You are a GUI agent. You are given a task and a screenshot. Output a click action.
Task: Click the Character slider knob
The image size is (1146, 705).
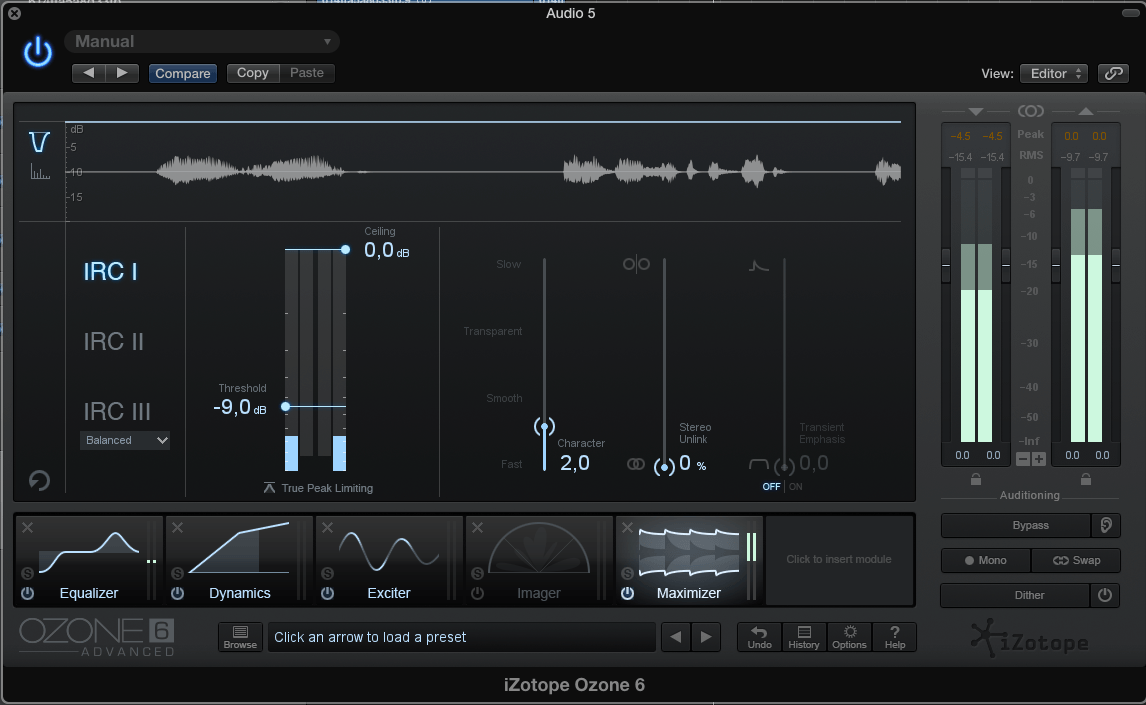click(544, 427)
